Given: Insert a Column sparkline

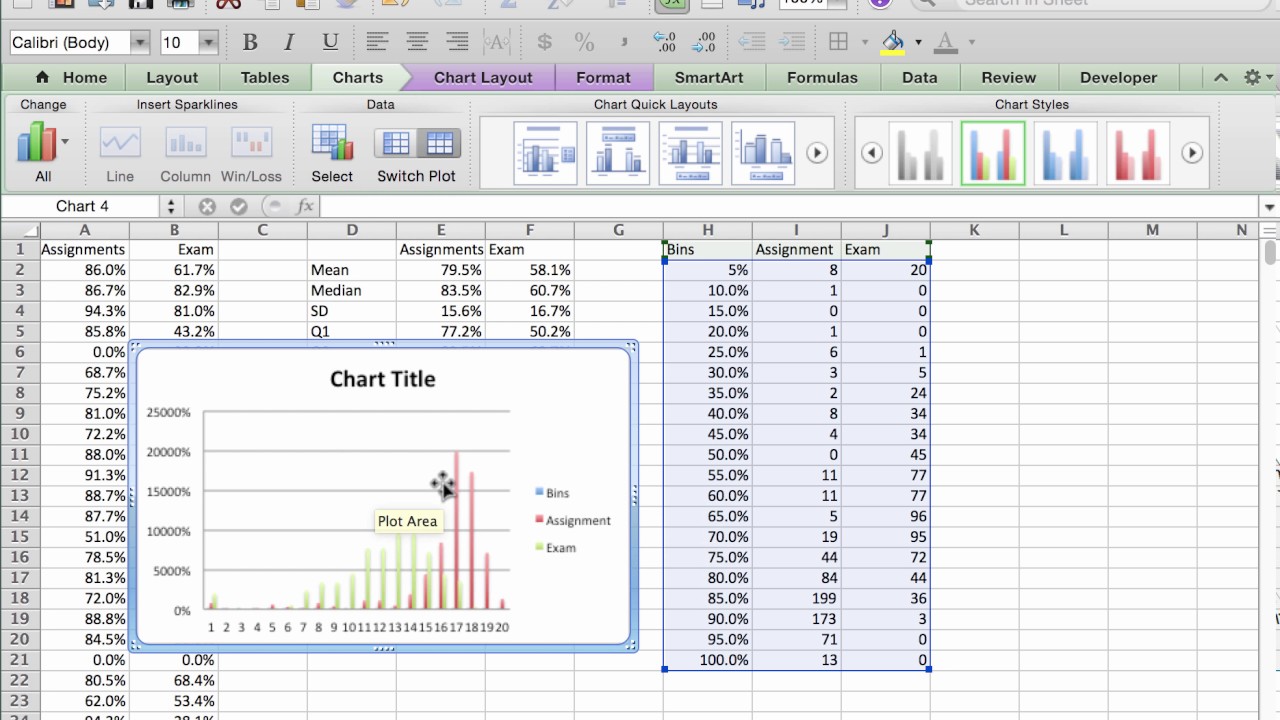Looking at the screenshot, I should pyautogui.click(x=185, y=143).
